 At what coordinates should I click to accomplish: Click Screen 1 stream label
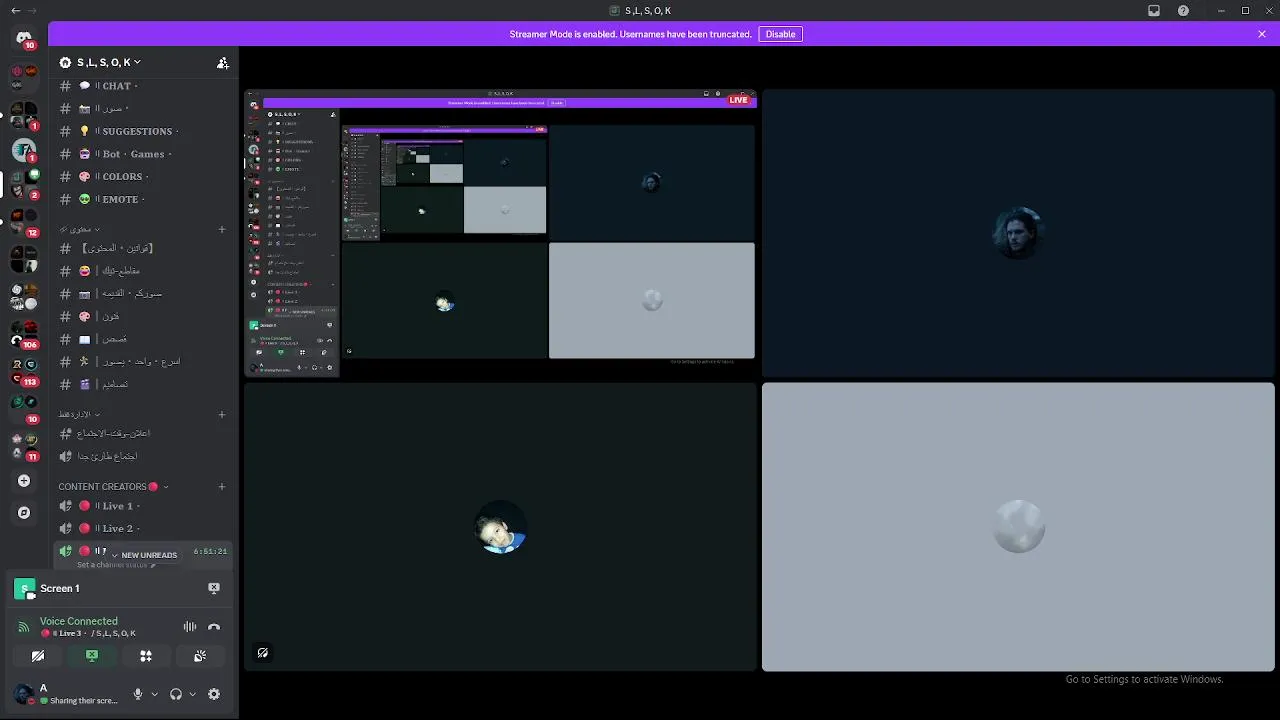pos(60,588)
